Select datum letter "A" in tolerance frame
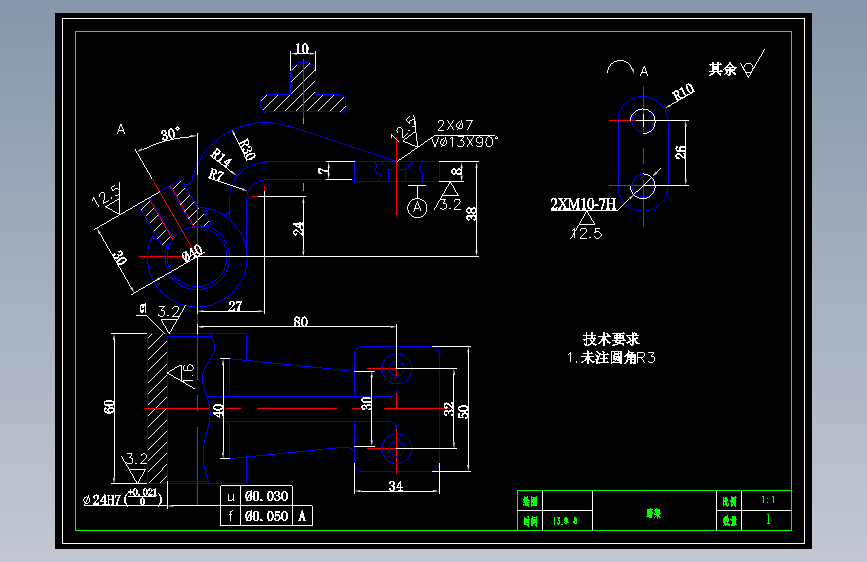867x562 pixels. click(302, 516)
